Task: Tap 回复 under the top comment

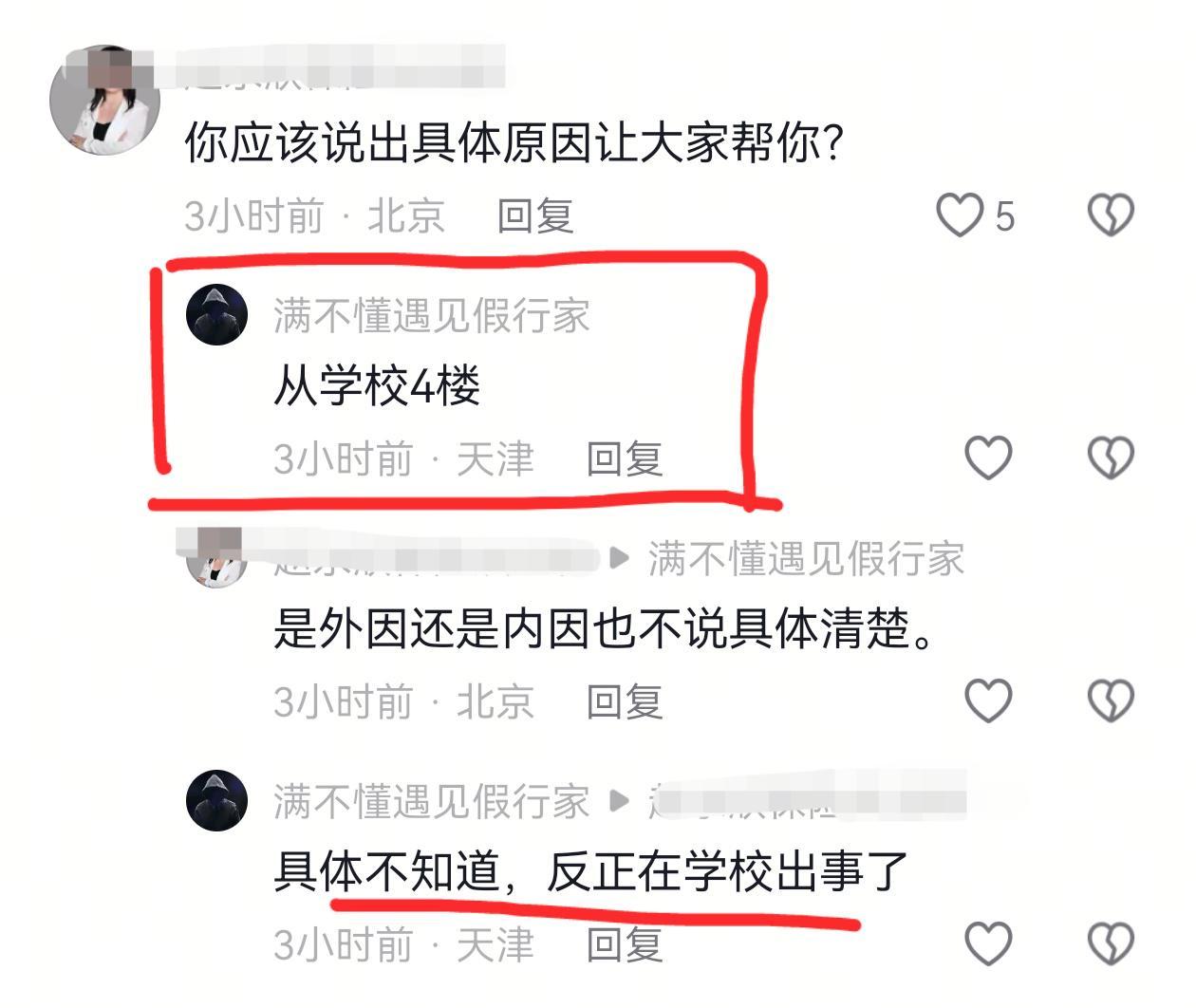Action: [535, 216]
